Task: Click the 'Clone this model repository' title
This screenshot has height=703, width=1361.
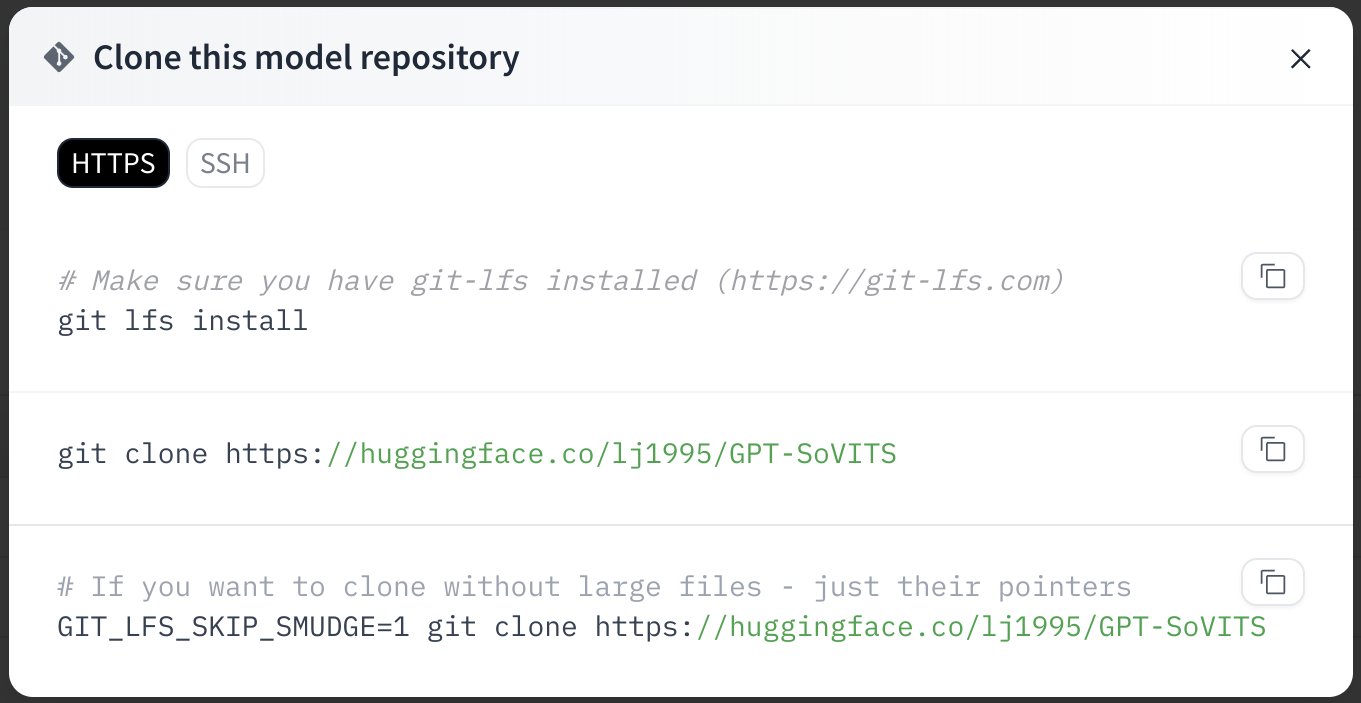Action: pos(306,58)
